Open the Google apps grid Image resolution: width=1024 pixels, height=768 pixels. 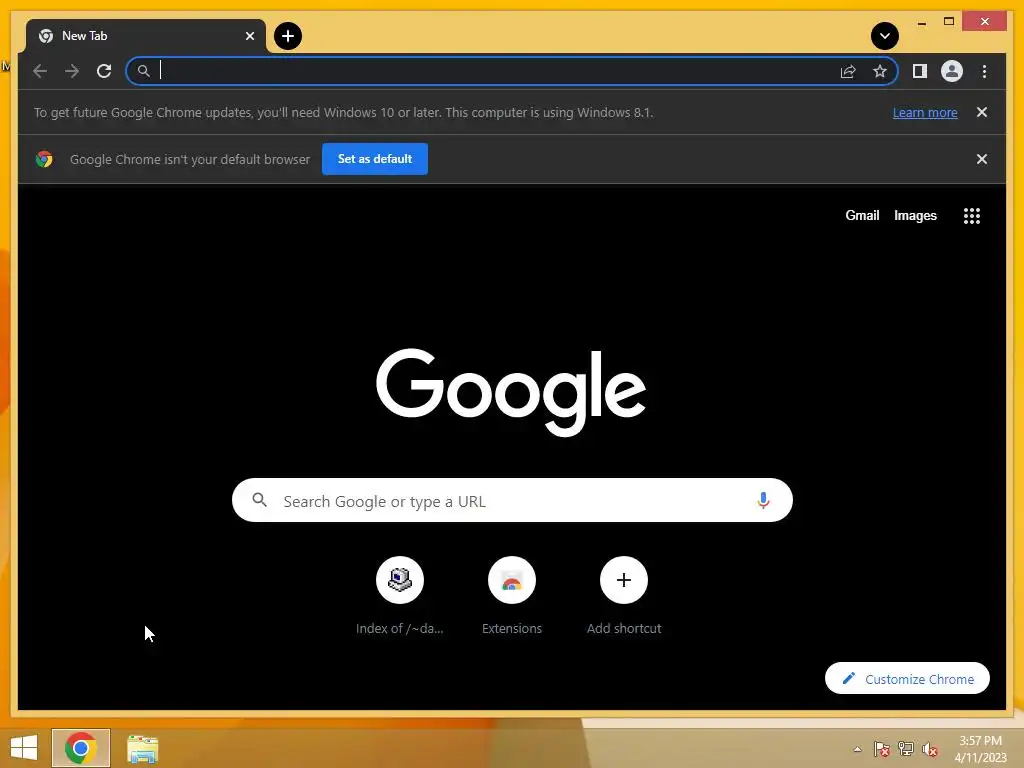point(972,216)
